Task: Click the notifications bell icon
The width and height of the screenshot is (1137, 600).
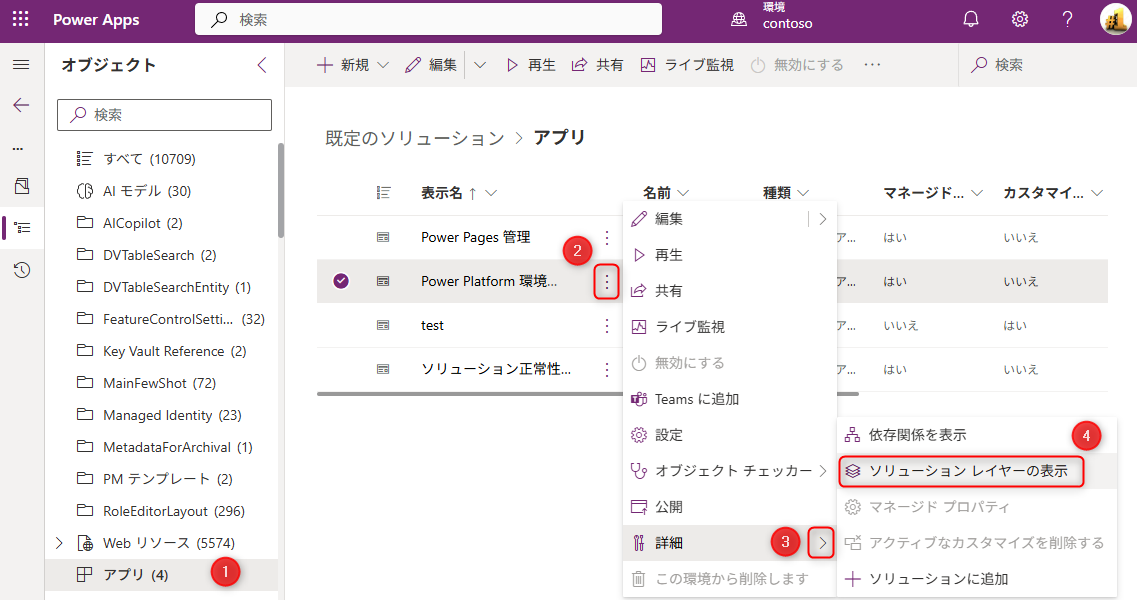Action: pyautogui.click(x=970, y=19)
